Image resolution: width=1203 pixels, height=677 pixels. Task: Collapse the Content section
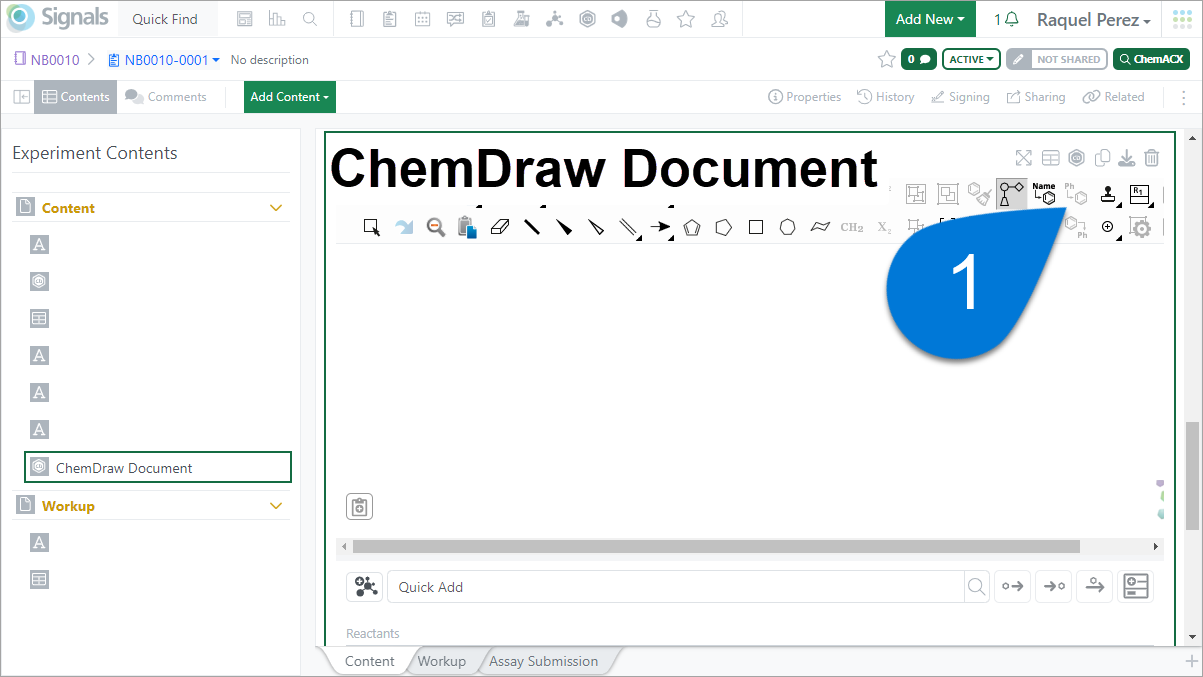pos(277,208)
